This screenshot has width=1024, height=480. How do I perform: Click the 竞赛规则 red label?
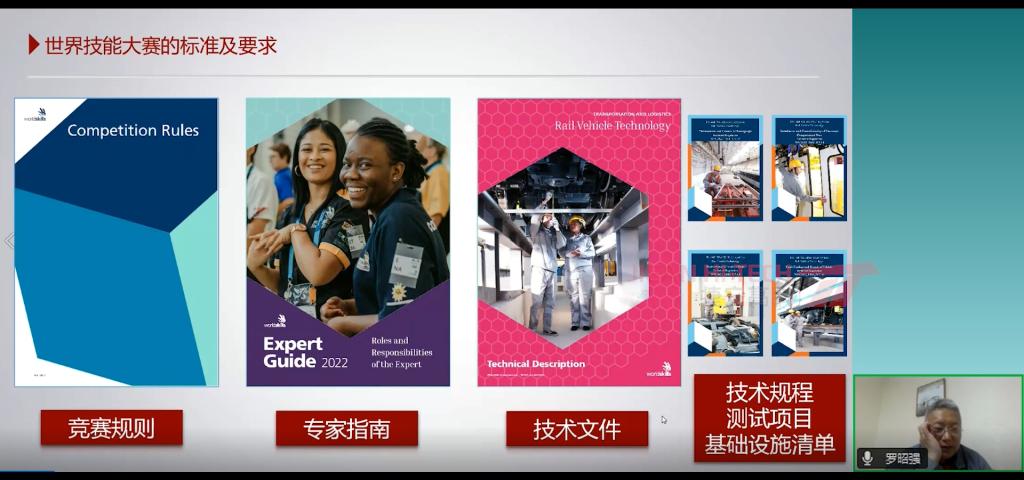[111, 428]
